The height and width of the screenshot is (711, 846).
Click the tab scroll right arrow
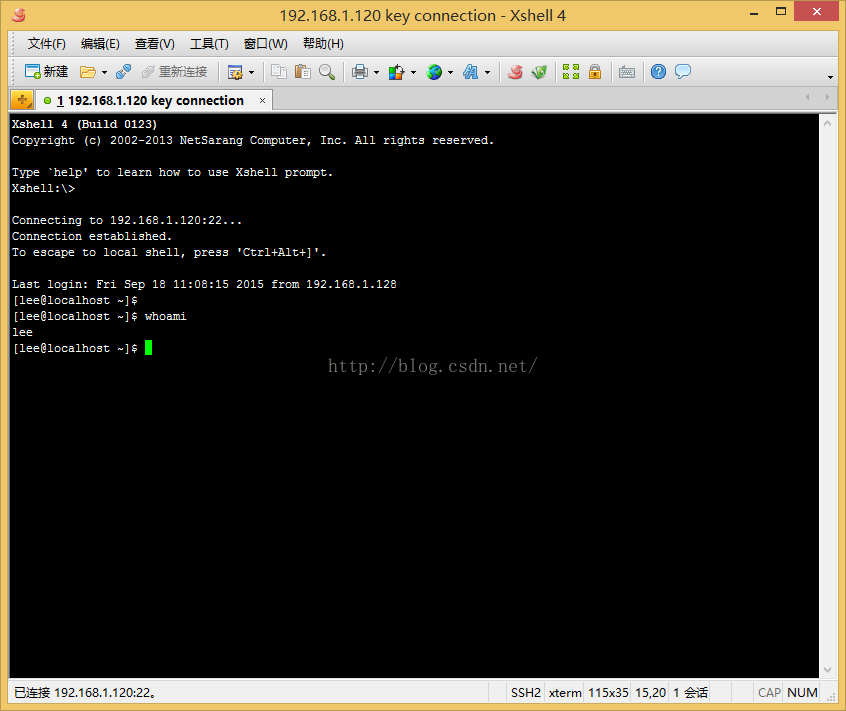point(827,97)
